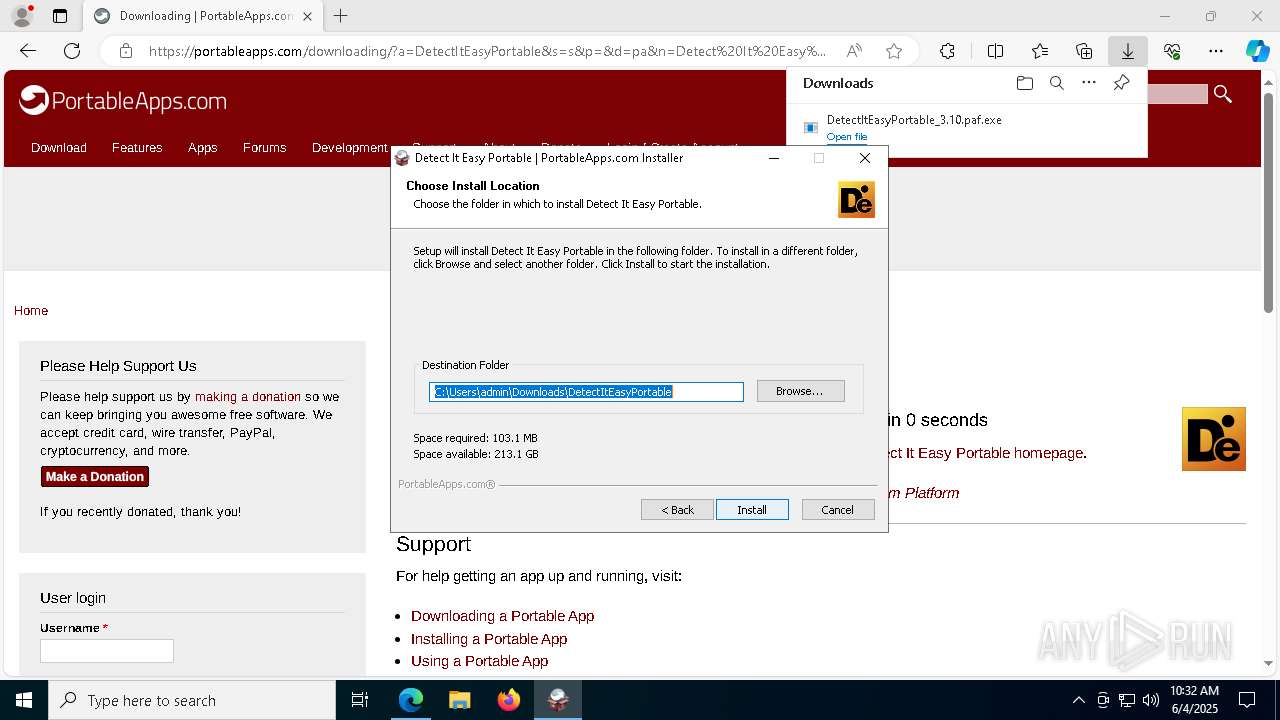The image size is (1280, 720).
Task: Launch Firefox from taskbar
Action: [509, 700]
